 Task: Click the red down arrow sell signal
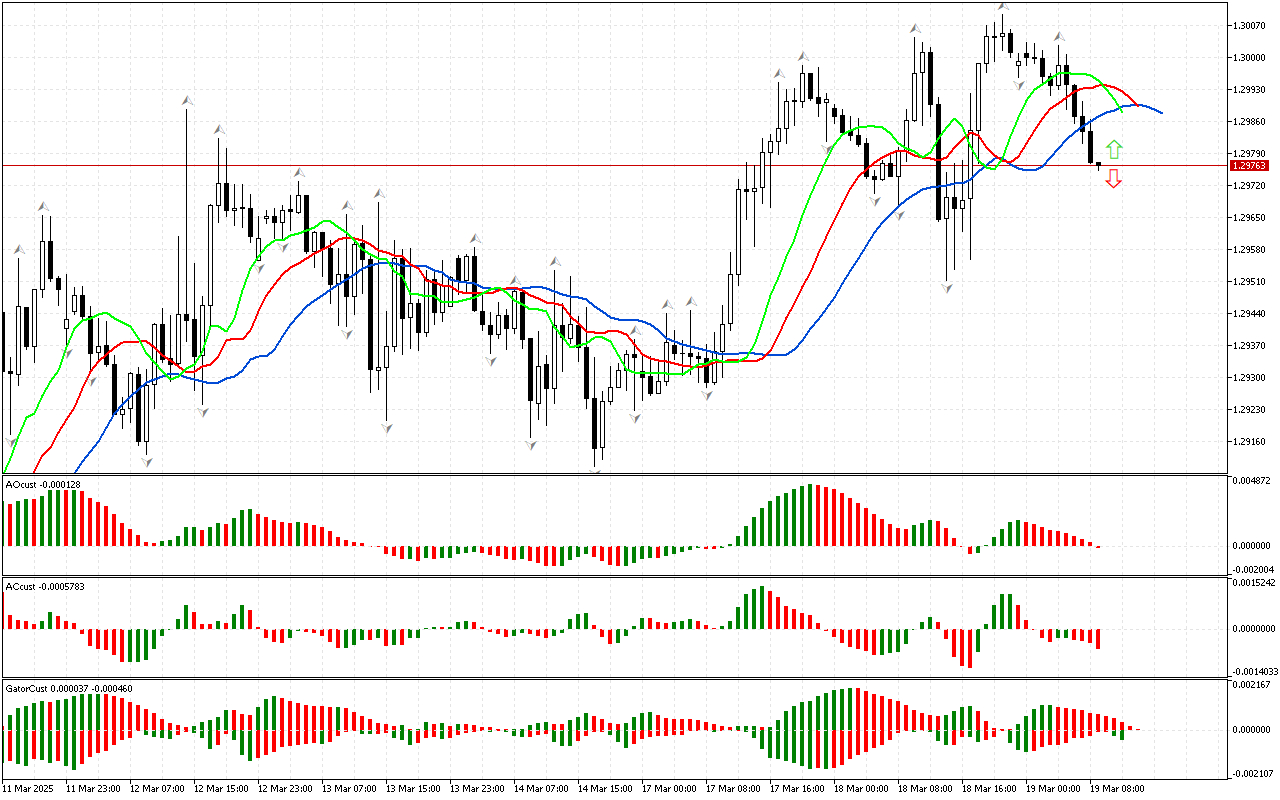tap(1114, 179)
